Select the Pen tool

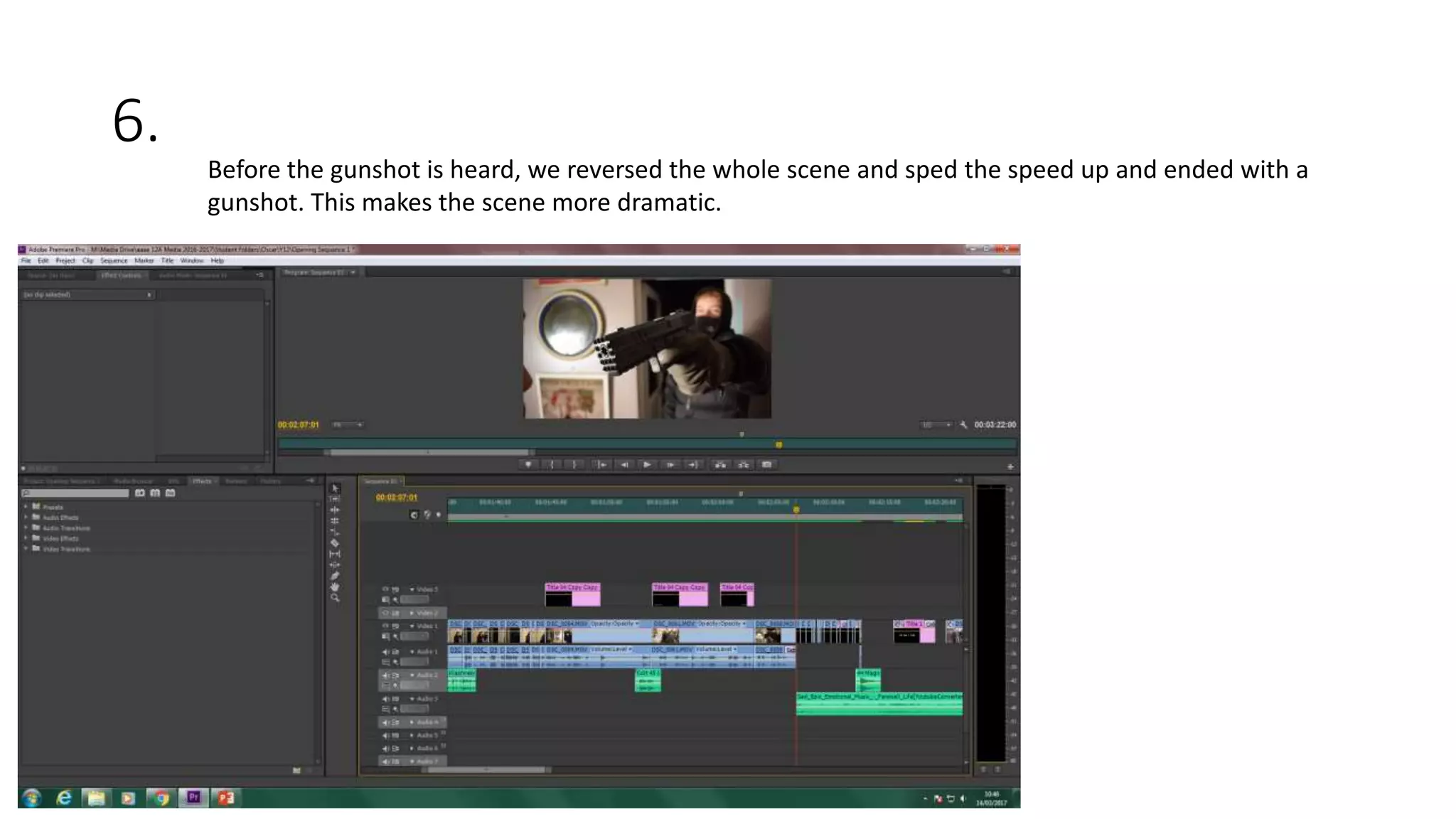[x=336, y=576]
